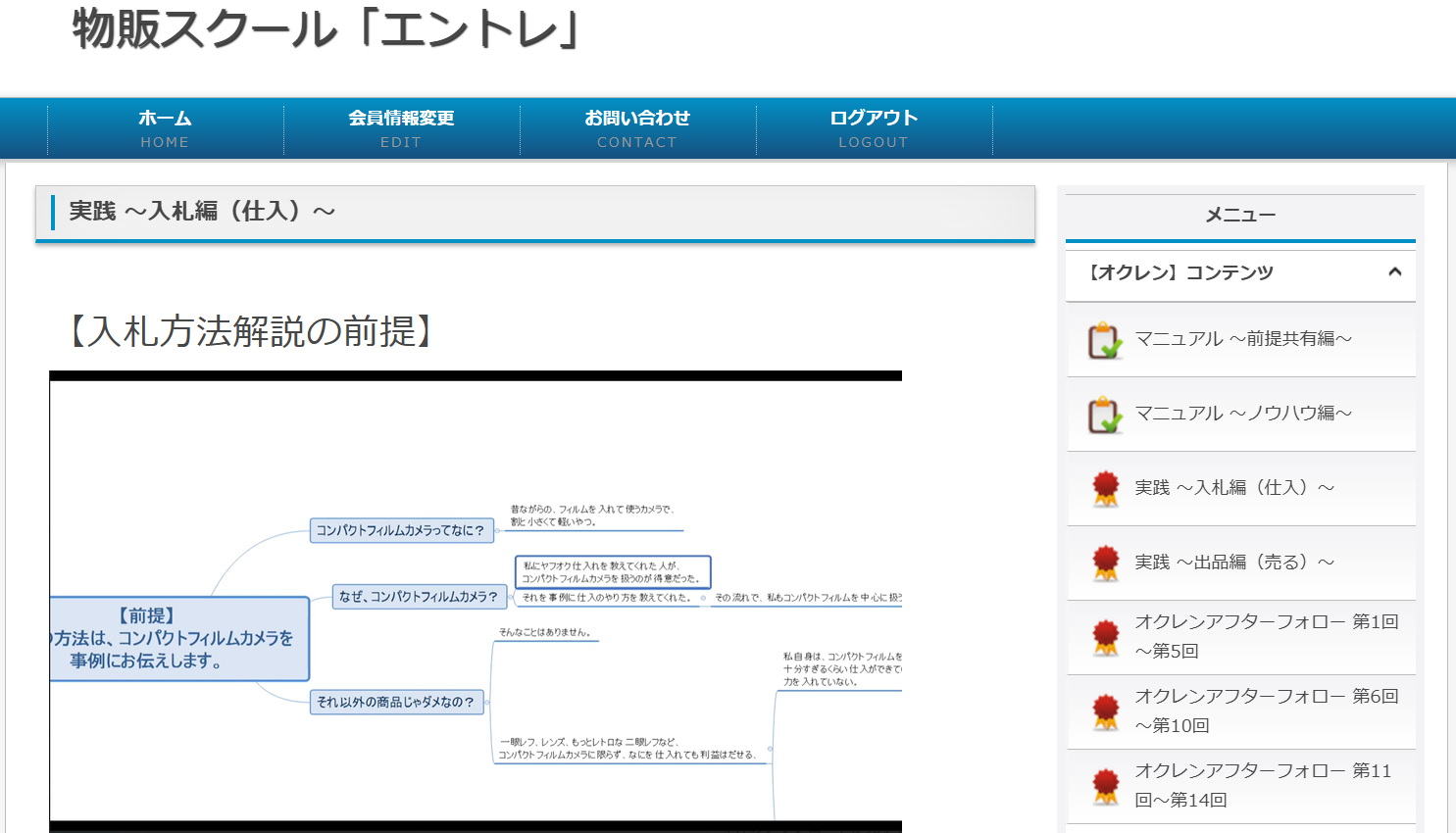Click ribbon icon beside アフターフォロー 第1回～第5回
Screen dimensions: 1456x833
(1106, 638)
